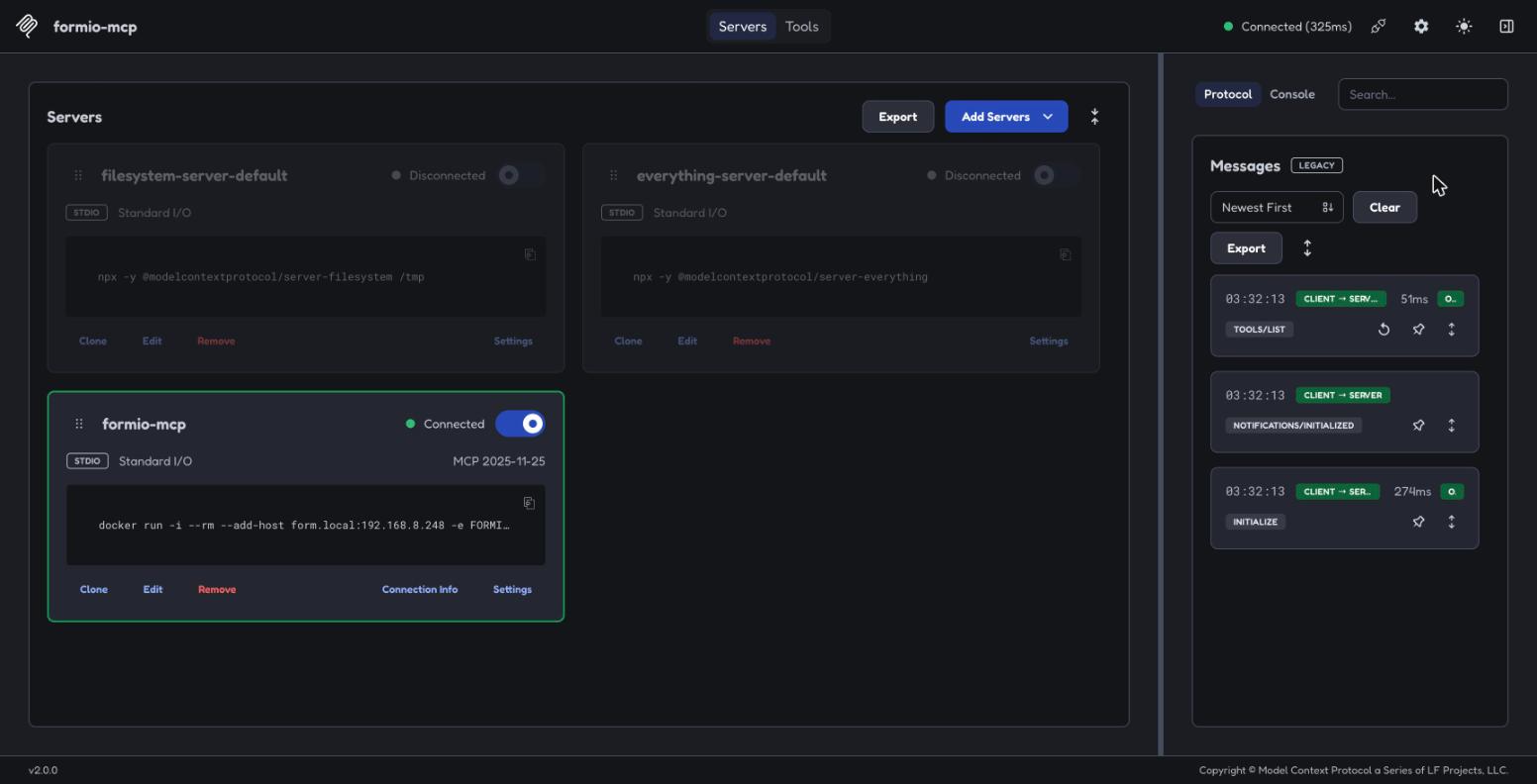Focus the messages Search field
1537x784 pixels.
1422,94
